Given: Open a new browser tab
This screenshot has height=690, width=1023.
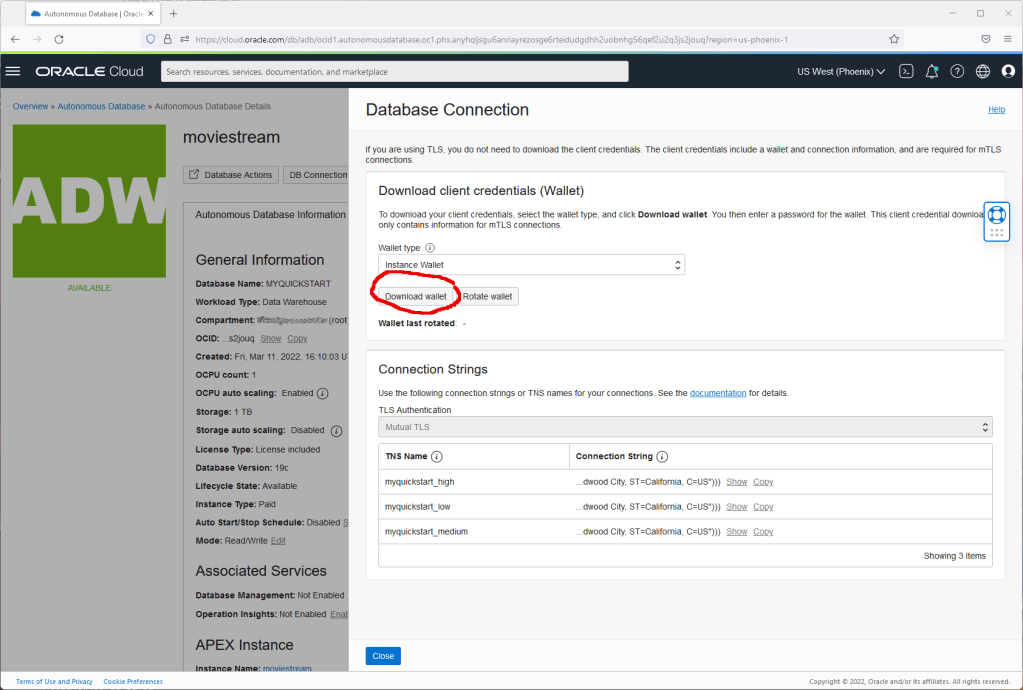Looking at the screenshot, I should (173, 13).
